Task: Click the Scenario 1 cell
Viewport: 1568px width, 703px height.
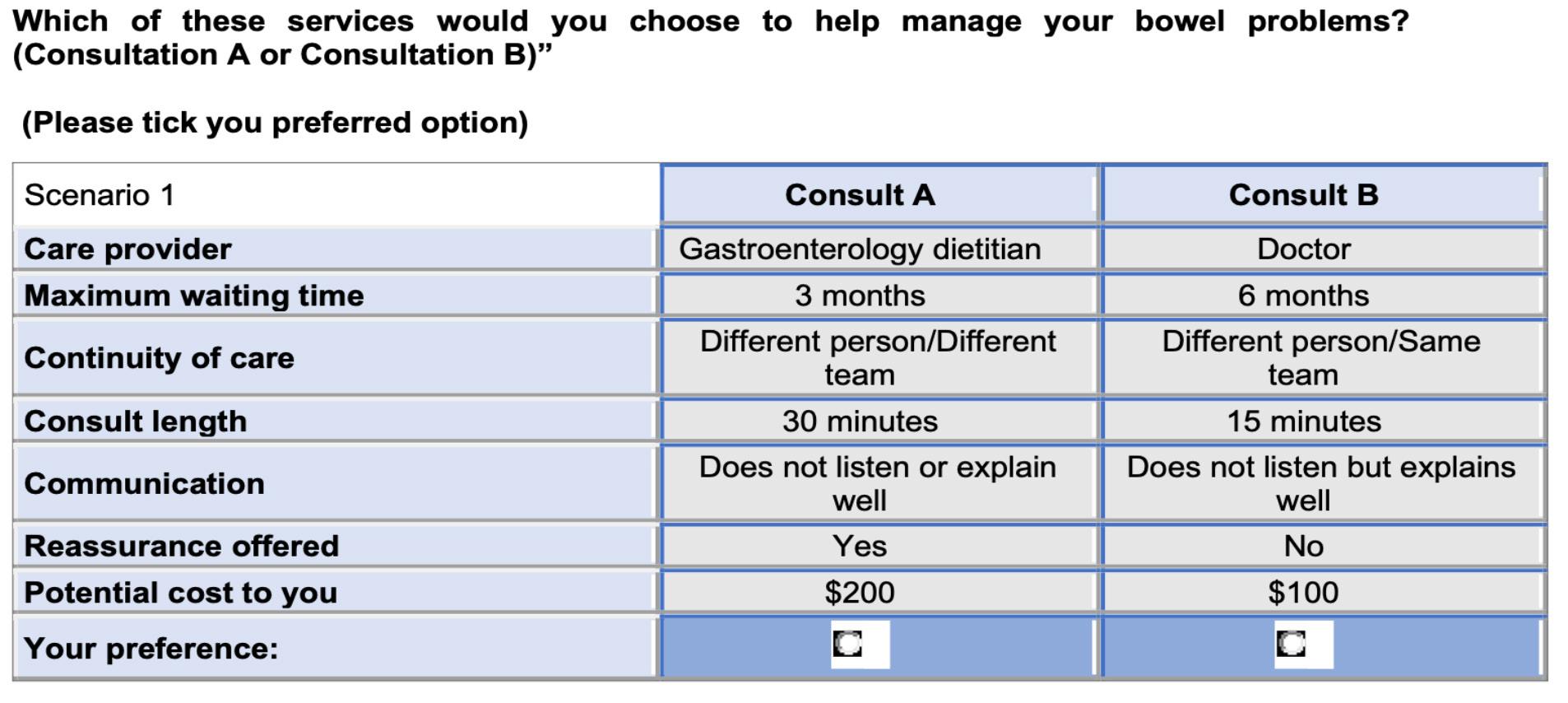Action: point(336,194)
